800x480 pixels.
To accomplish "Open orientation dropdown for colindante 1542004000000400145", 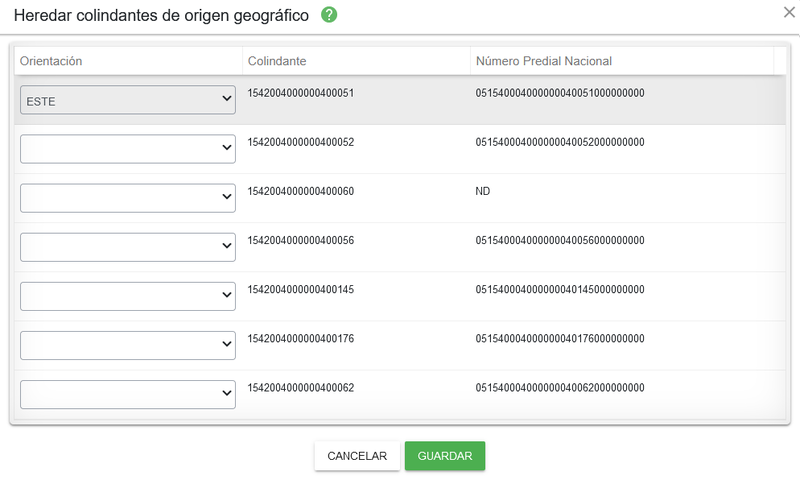I will pos(128,296).
